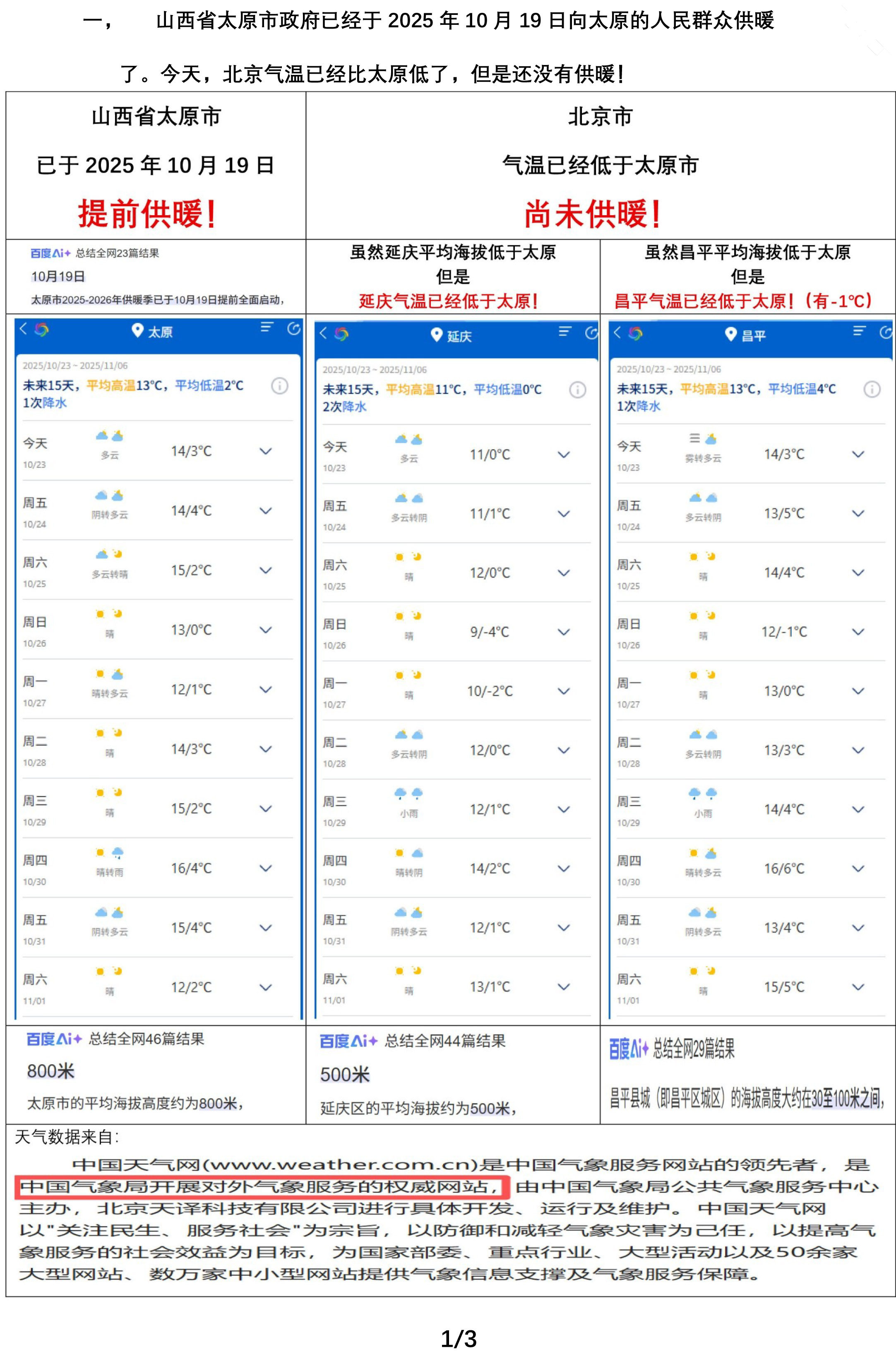Expand Taiyuan today 10/23 forecast row
Screen dimensions: 896x1356
(x=265, y=452)
